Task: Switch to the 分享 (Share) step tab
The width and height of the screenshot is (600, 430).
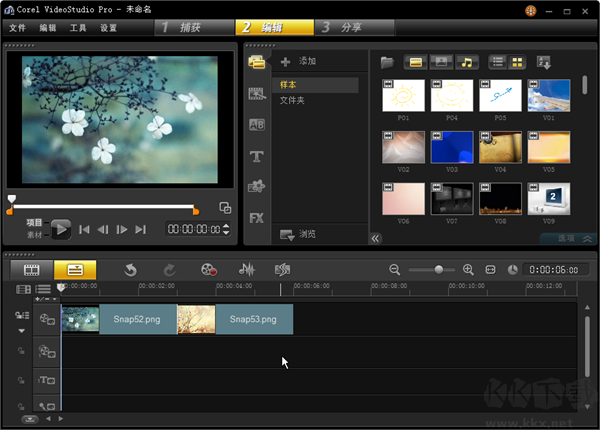Action: pyautogui.click(x=352, y=27)
